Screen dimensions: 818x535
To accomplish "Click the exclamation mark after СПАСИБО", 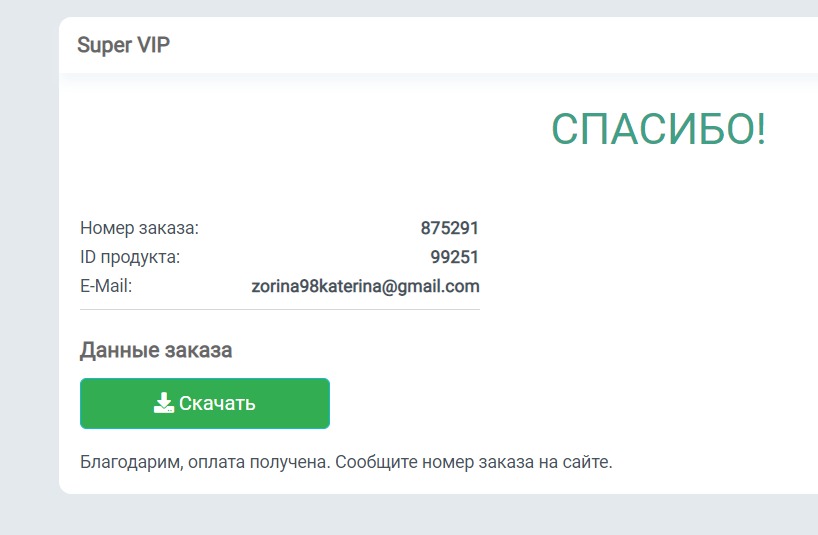I will click(761, 129).
